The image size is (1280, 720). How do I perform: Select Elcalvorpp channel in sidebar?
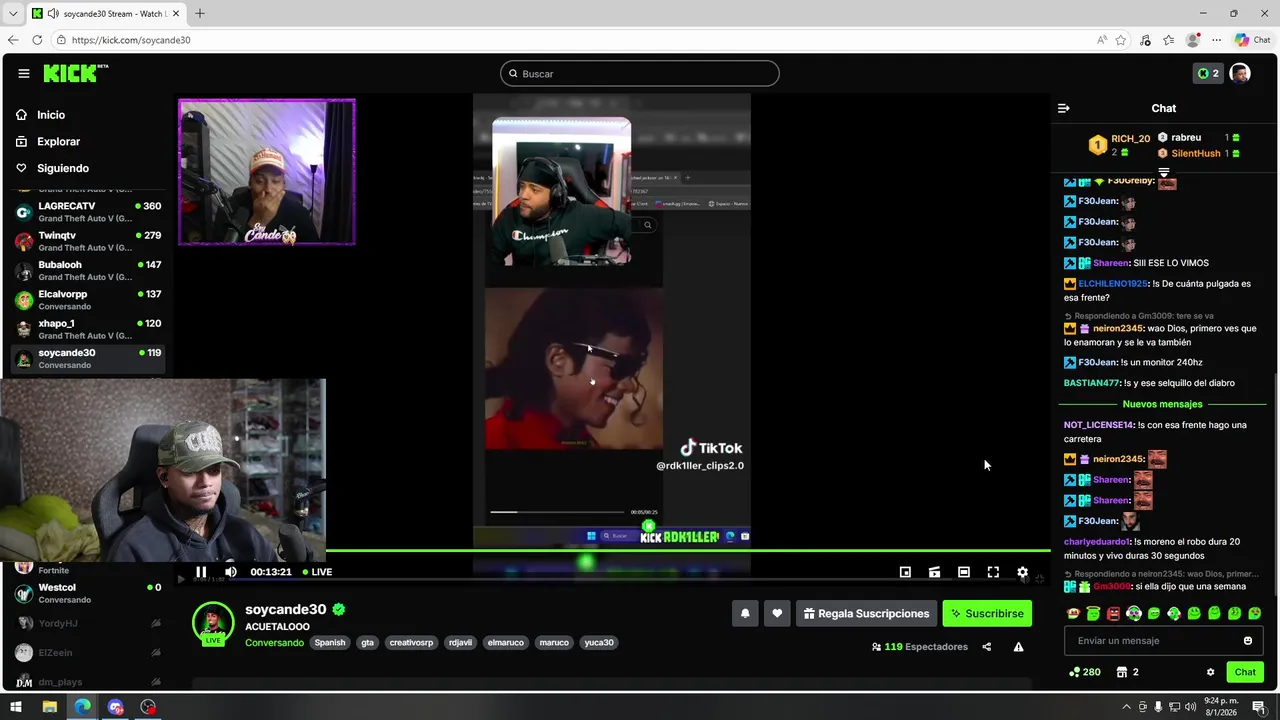coord(88,299)
